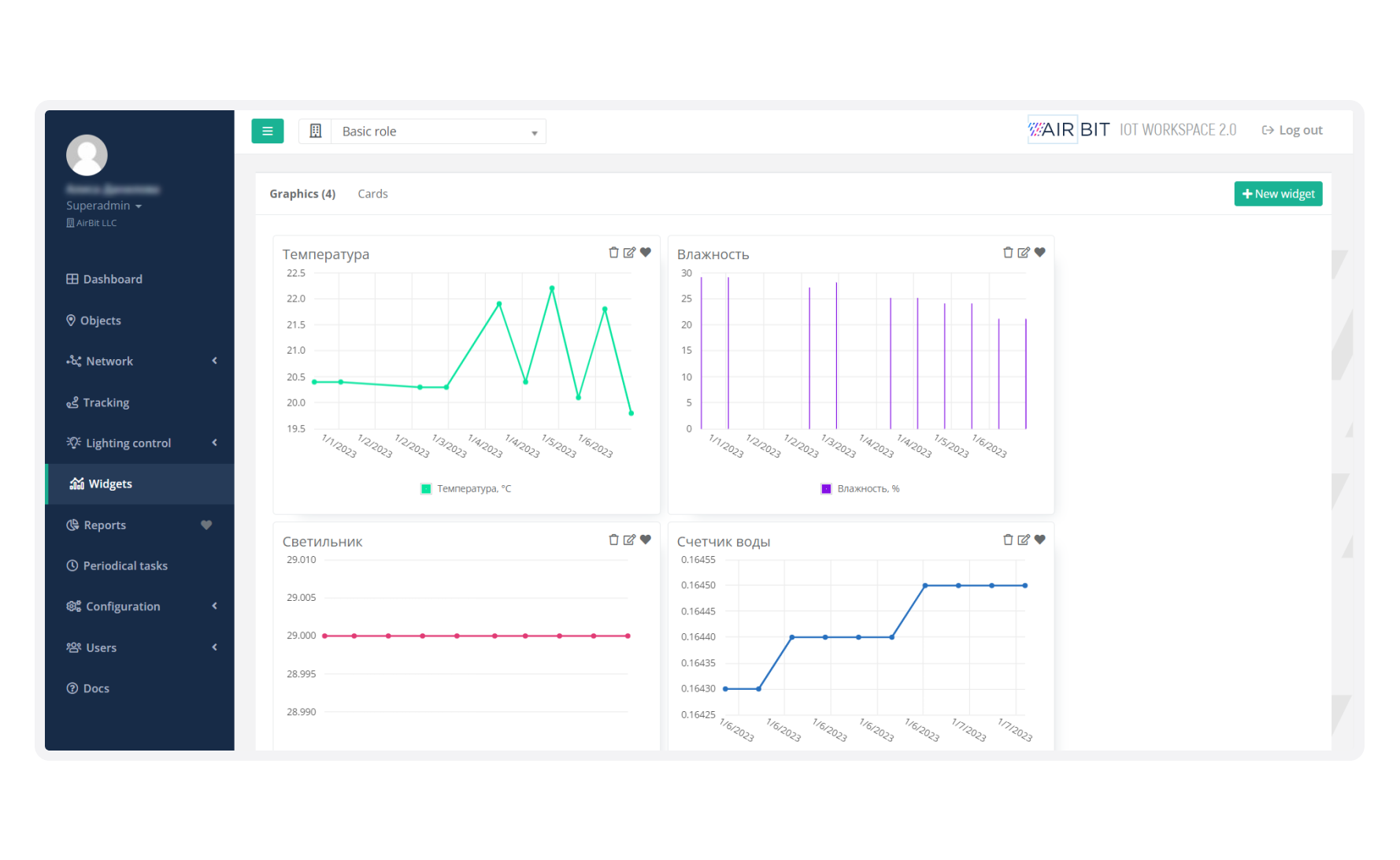Toggle favorite heart on Влажность widget
Viewport: 1400px width, 860px height.
pyautogui.click(x=1040, y=253)
